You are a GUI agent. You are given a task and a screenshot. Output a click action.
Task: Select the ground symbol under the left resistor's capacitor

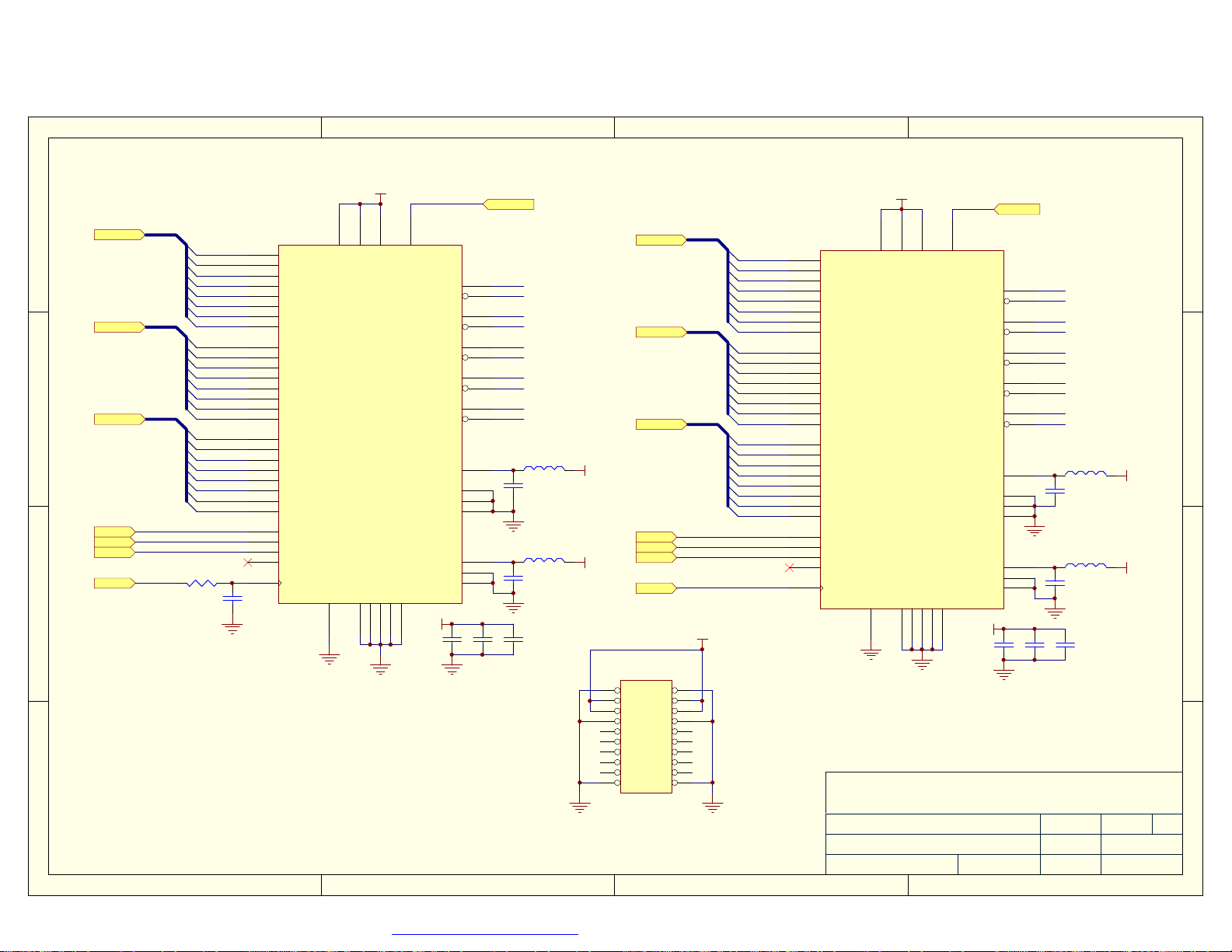[x=232, y=629]
